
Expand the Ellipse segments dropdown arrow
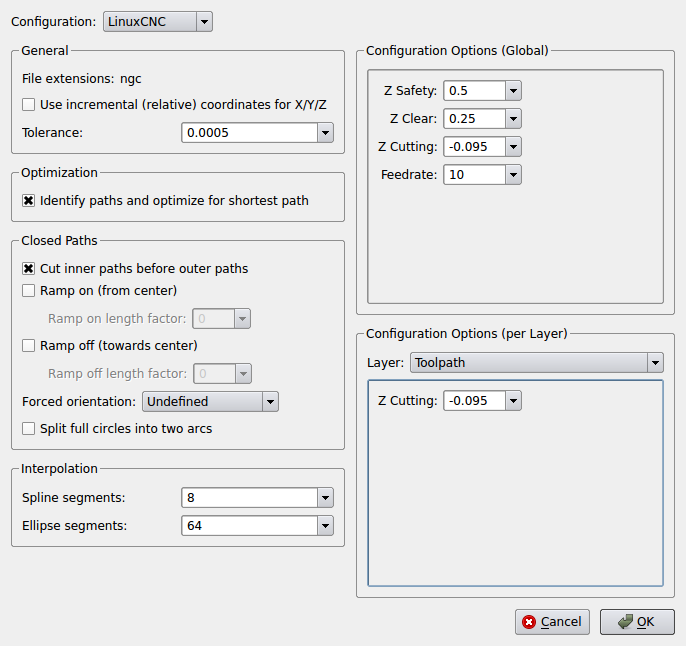[x=326, y=526]
